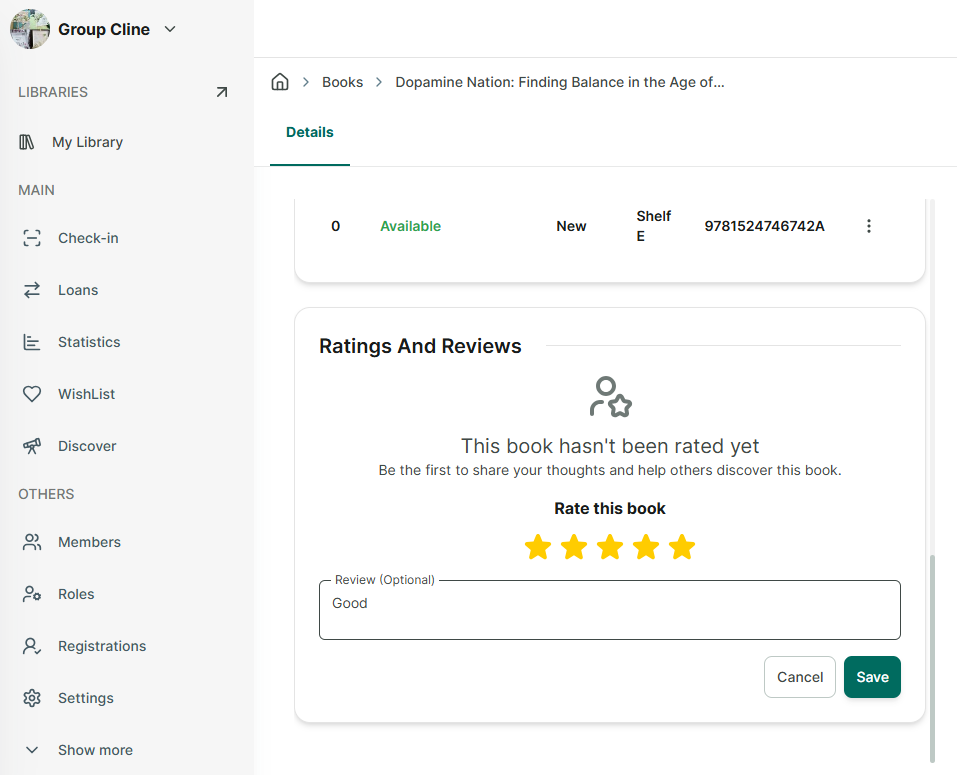Open the Check-in scanner icon
Screen dimensions: 957x775
coord(32,238)
